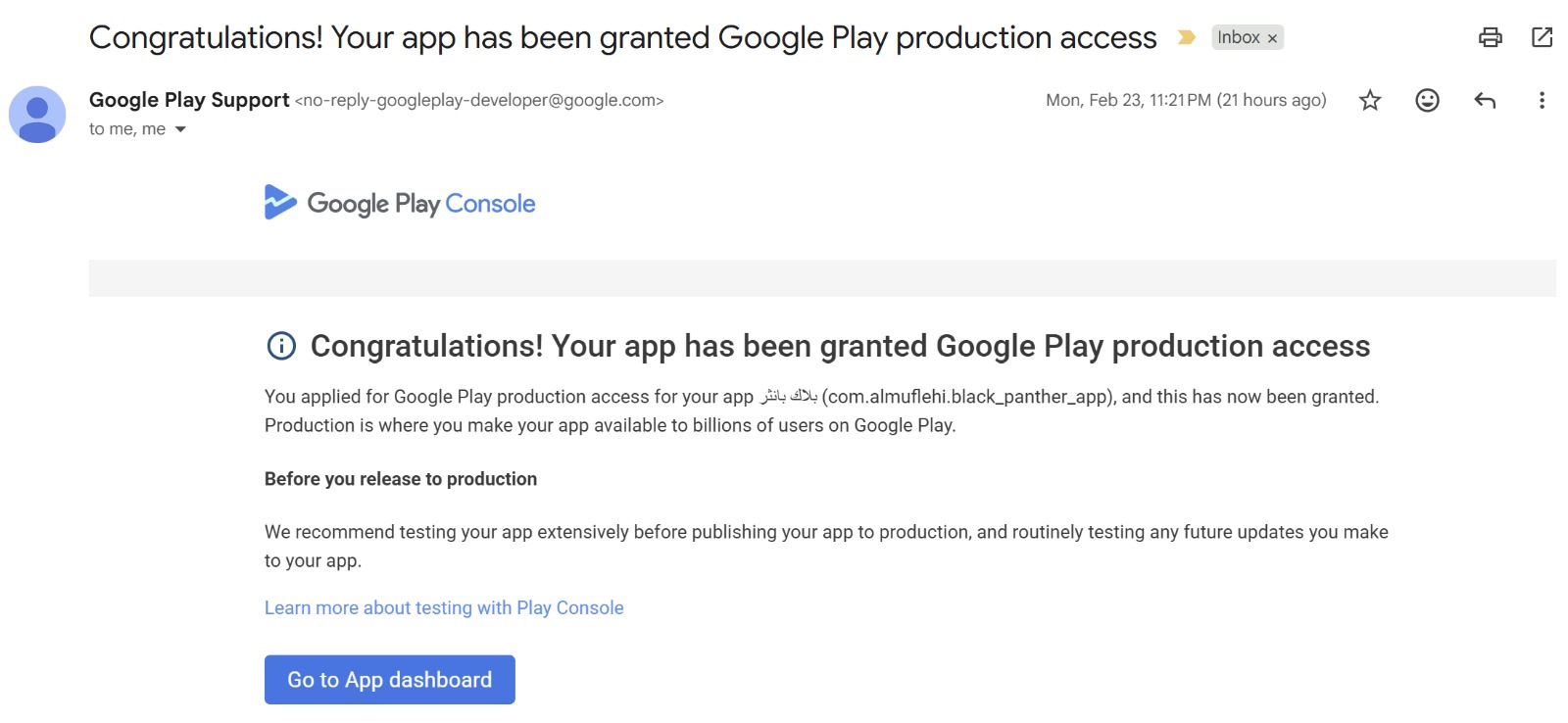Click the sender profile avatar

(37, 114)
